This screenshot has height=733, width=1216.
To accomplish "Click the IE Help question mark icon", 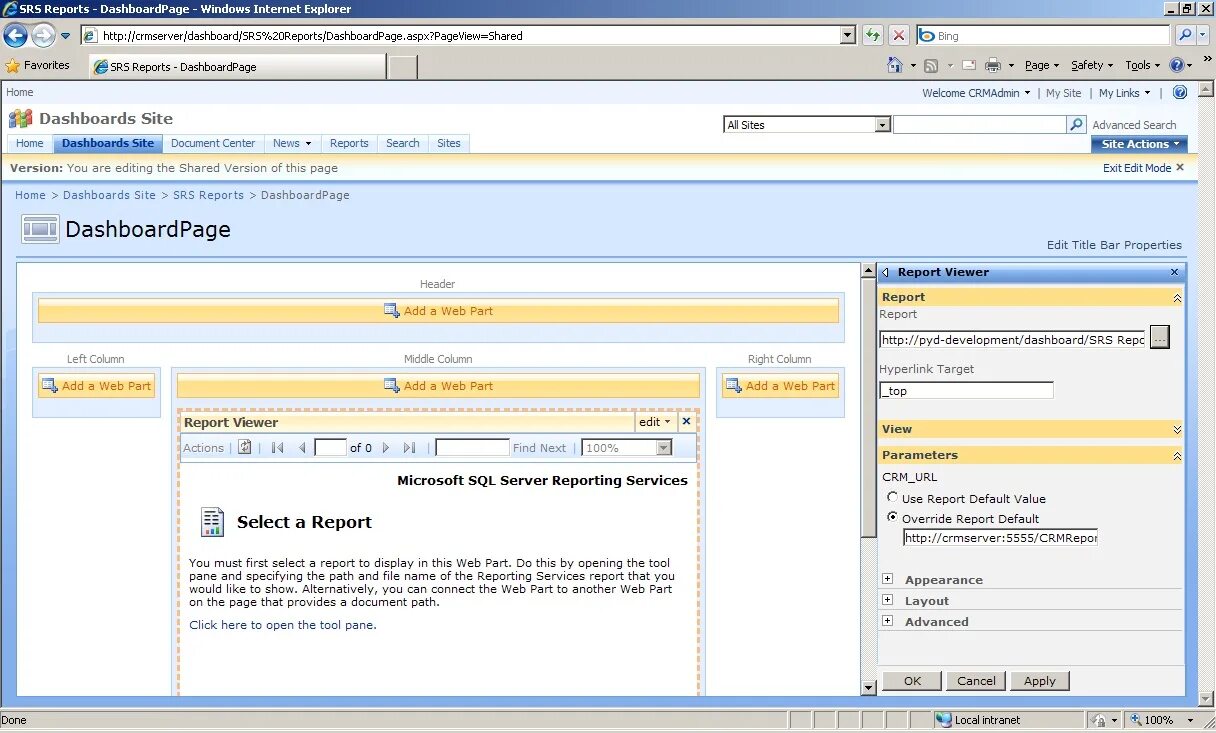I will point(1177,65).
